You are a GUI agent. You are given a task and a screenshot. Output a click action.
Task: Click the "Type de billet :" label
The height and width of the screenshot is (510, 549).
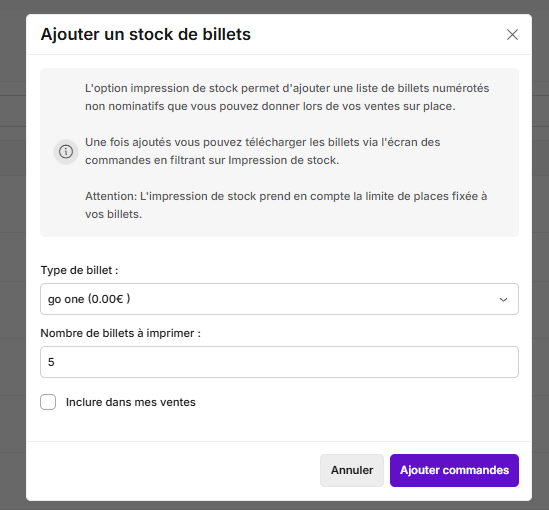click(79, 270)
